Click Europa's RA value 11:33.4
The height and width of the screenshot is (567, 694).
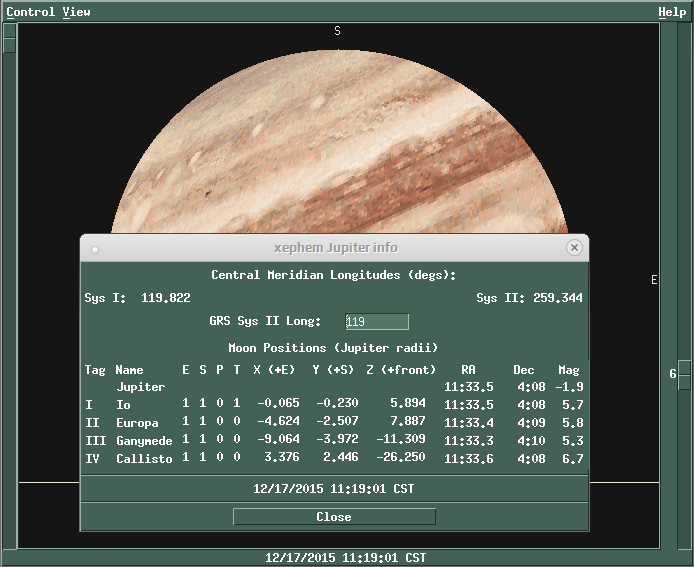469,423
